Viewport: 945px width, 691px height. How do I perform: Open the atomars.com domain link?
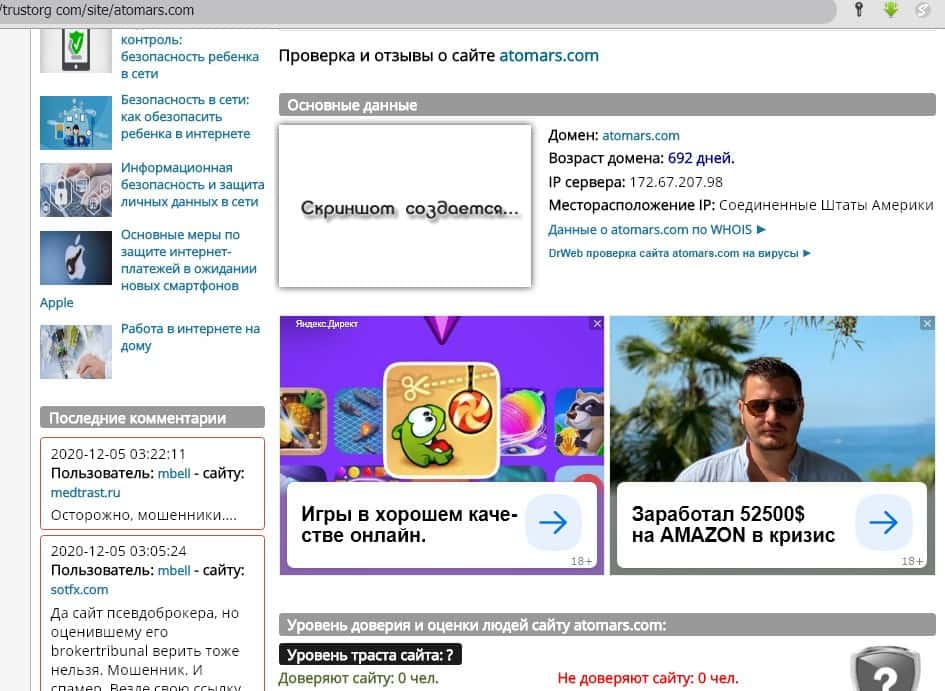pyautogui.click(x=641, y=136)
